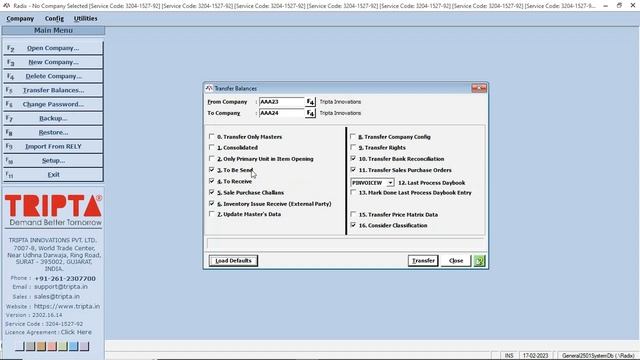
Task: Enable Transfer Price Matrix Data
Action: [353, 214]
